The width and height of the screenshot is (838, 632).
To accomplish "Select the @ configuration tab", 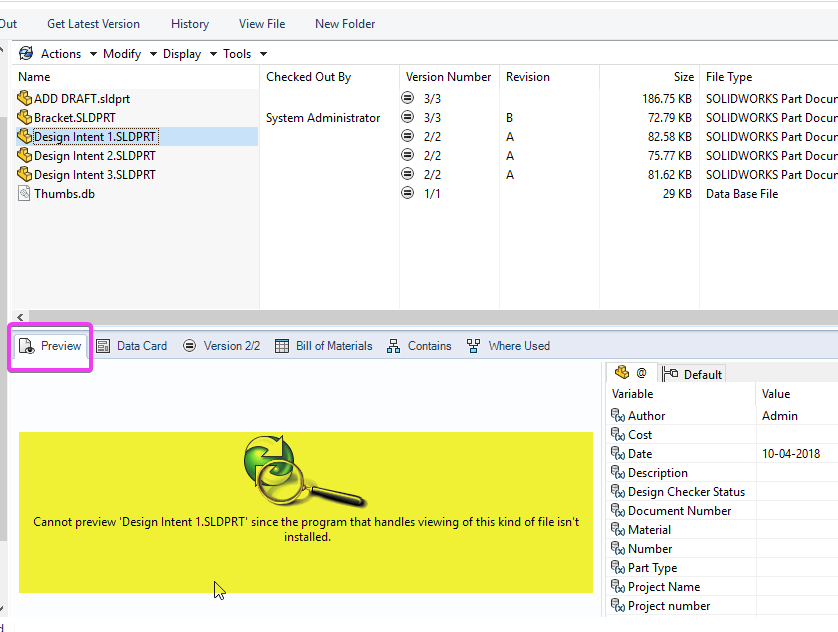I will point(631,373).
